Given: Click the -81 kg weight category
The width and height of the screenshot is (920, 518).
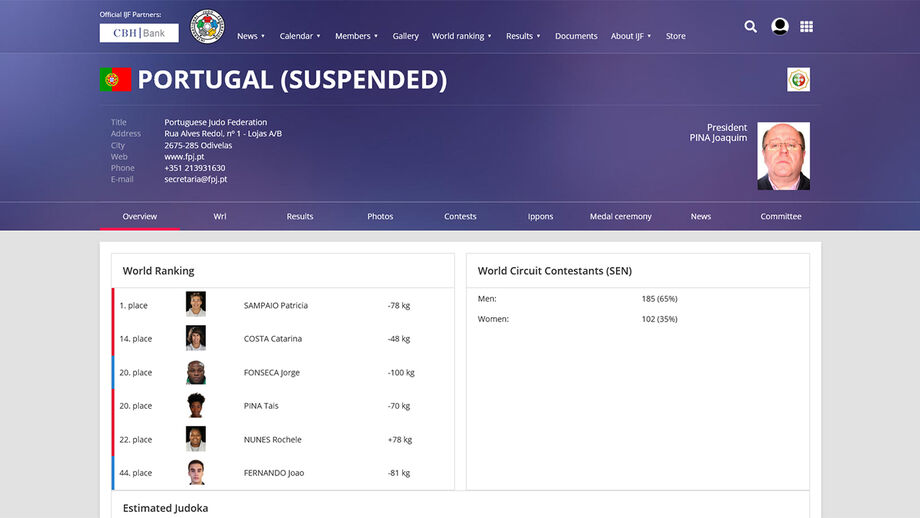Looking at the screenshot, I should click(x=399, y=473).
